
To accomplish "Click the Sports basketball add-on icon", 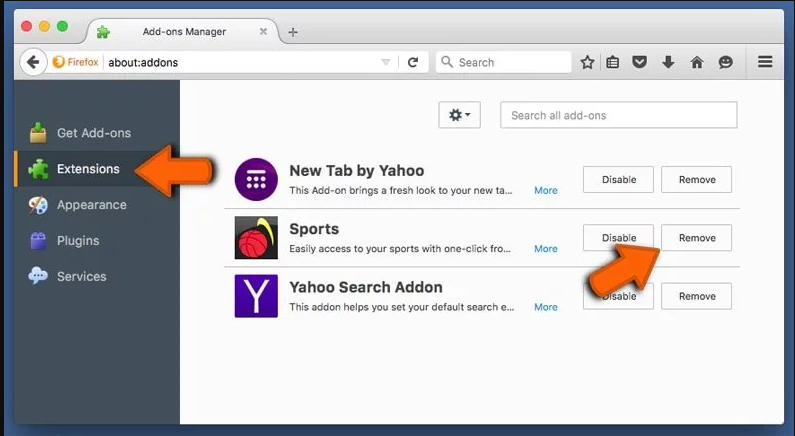I will click(x=256, y=238).
